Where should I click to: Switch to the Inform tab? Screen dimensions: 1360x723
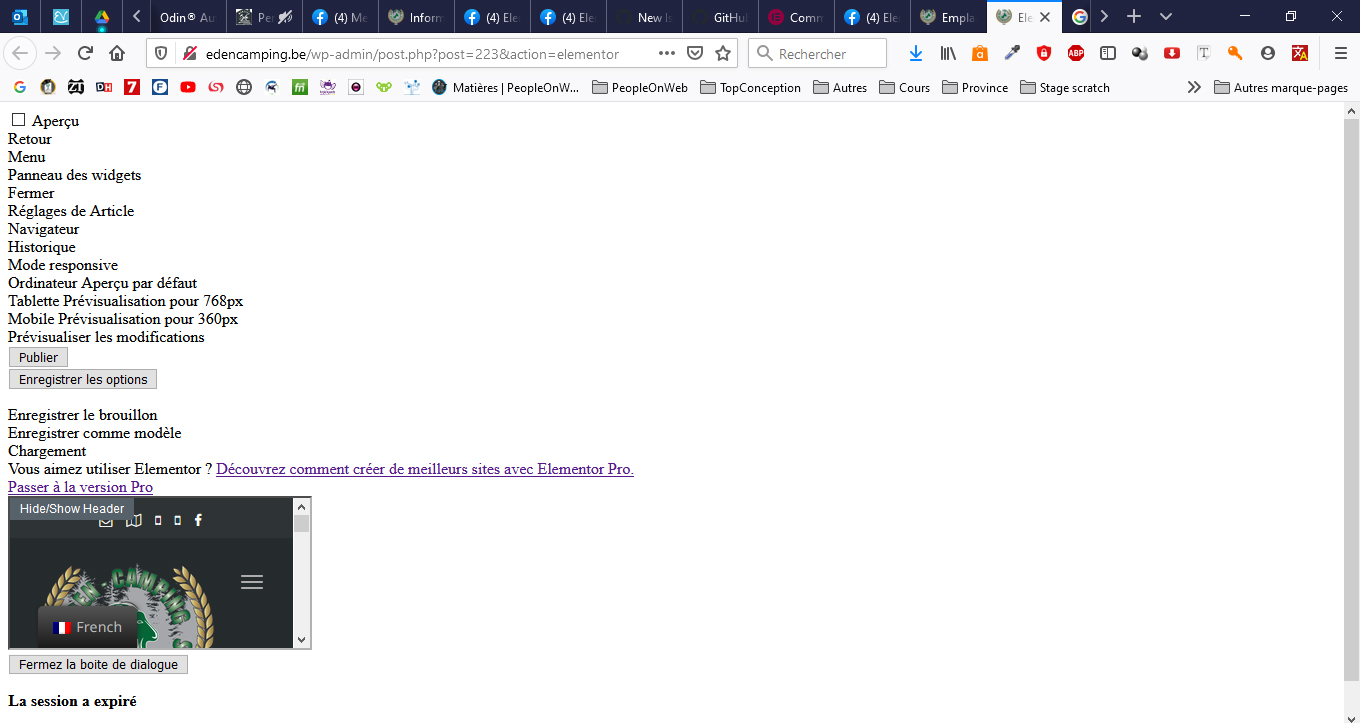tap(415, 17)
